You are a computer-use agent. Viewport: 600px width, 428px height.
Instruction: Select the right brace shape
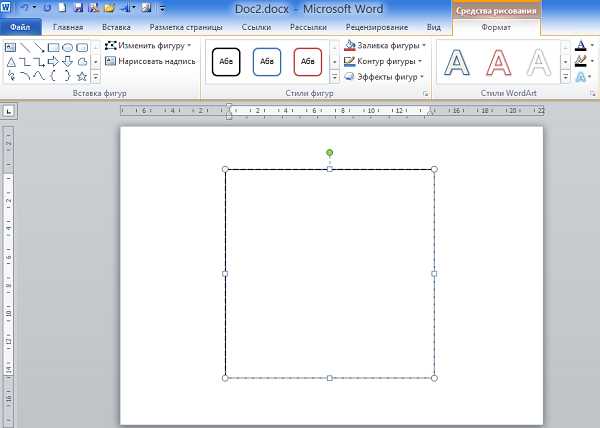68,76
